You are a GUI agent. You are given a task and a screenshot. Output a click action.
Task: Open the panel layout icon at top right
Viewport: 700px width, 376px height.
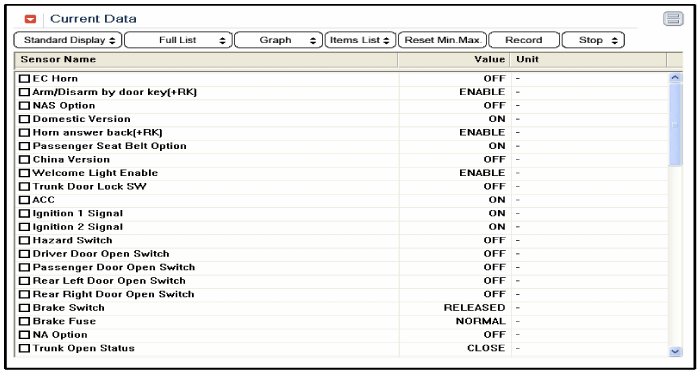click(673, 19)
